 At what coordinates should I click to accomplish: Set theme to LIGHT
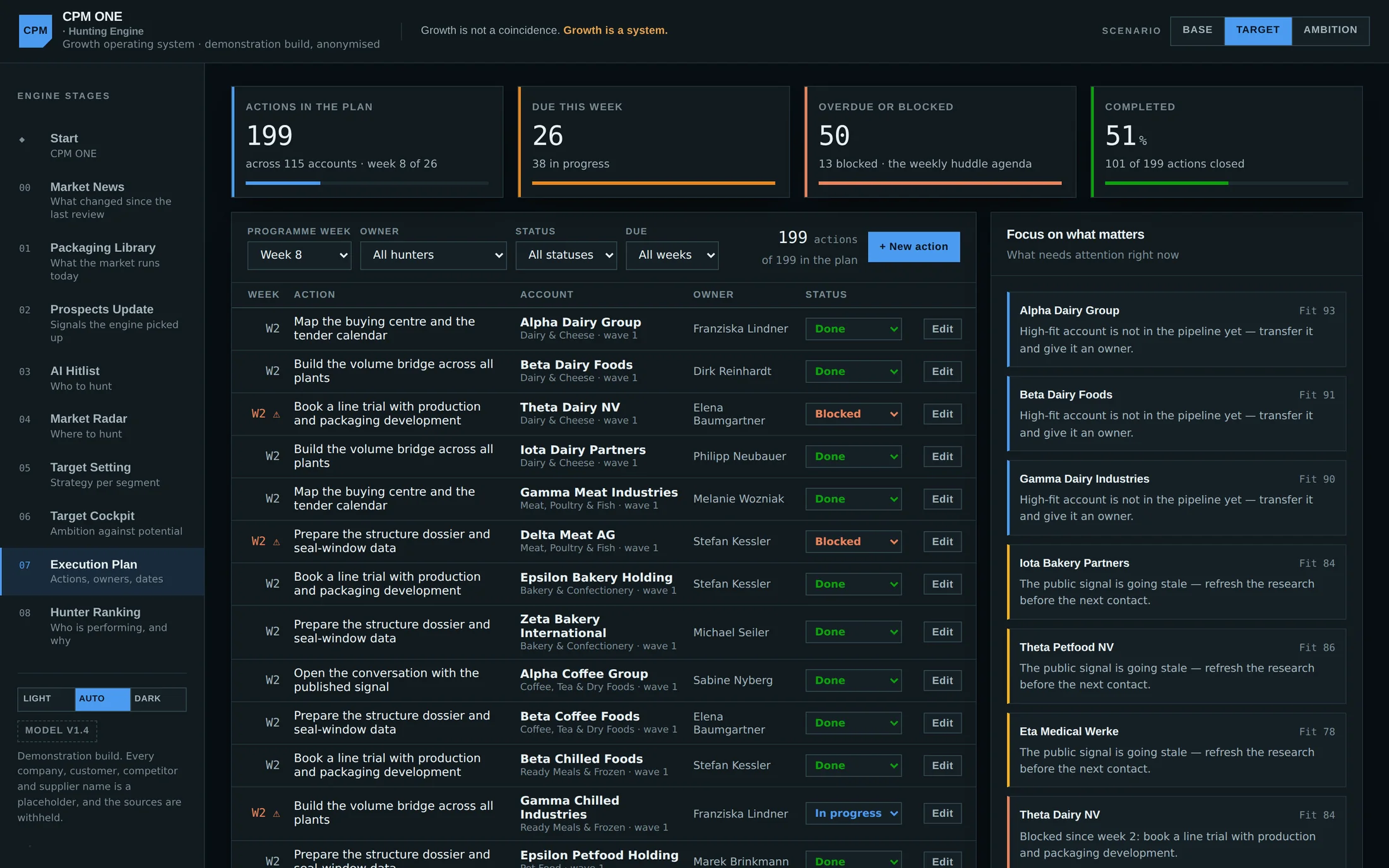coord(46,699)
